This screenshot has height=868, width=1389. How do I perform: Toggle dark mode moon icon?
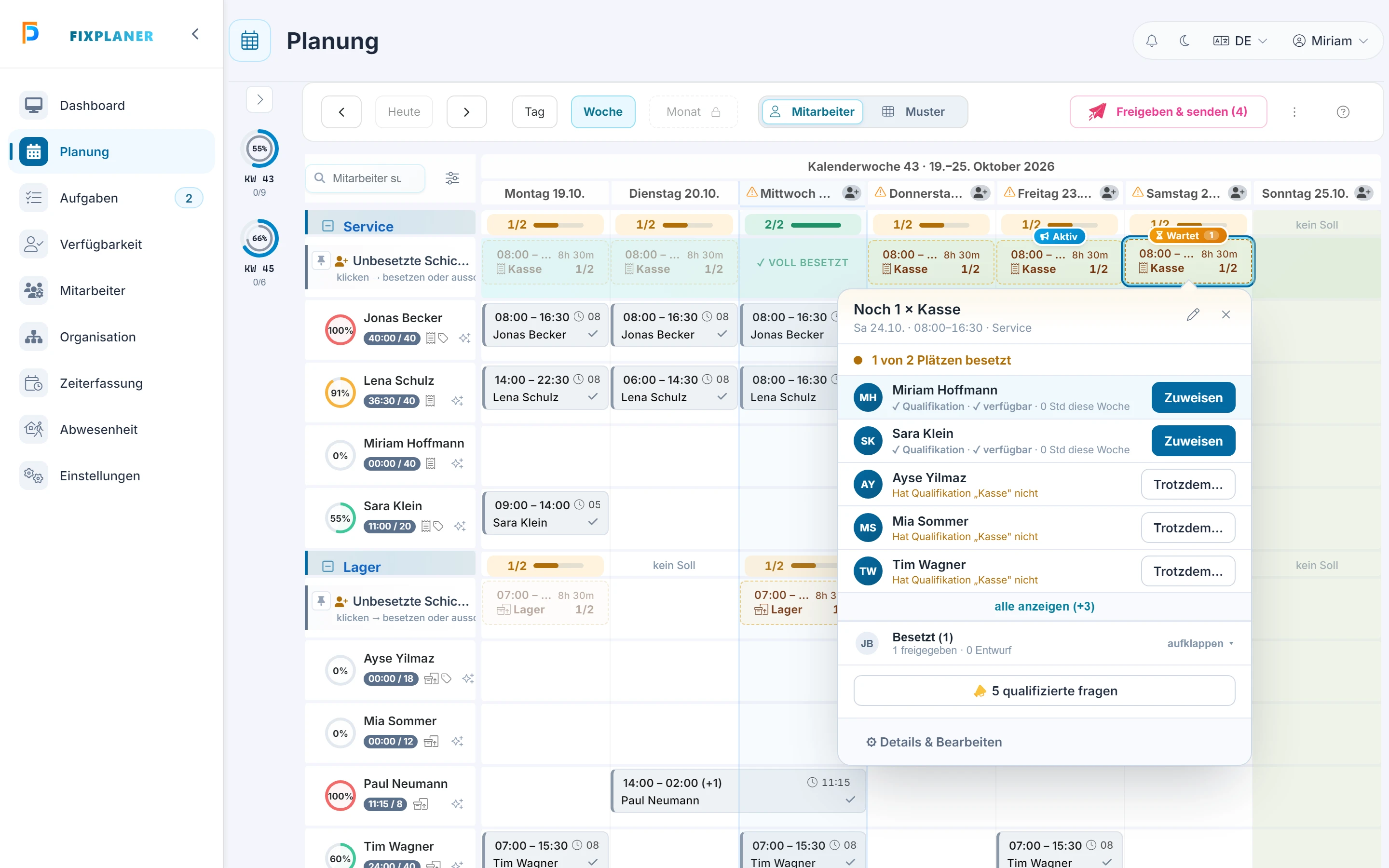(x=1184, y=41)
